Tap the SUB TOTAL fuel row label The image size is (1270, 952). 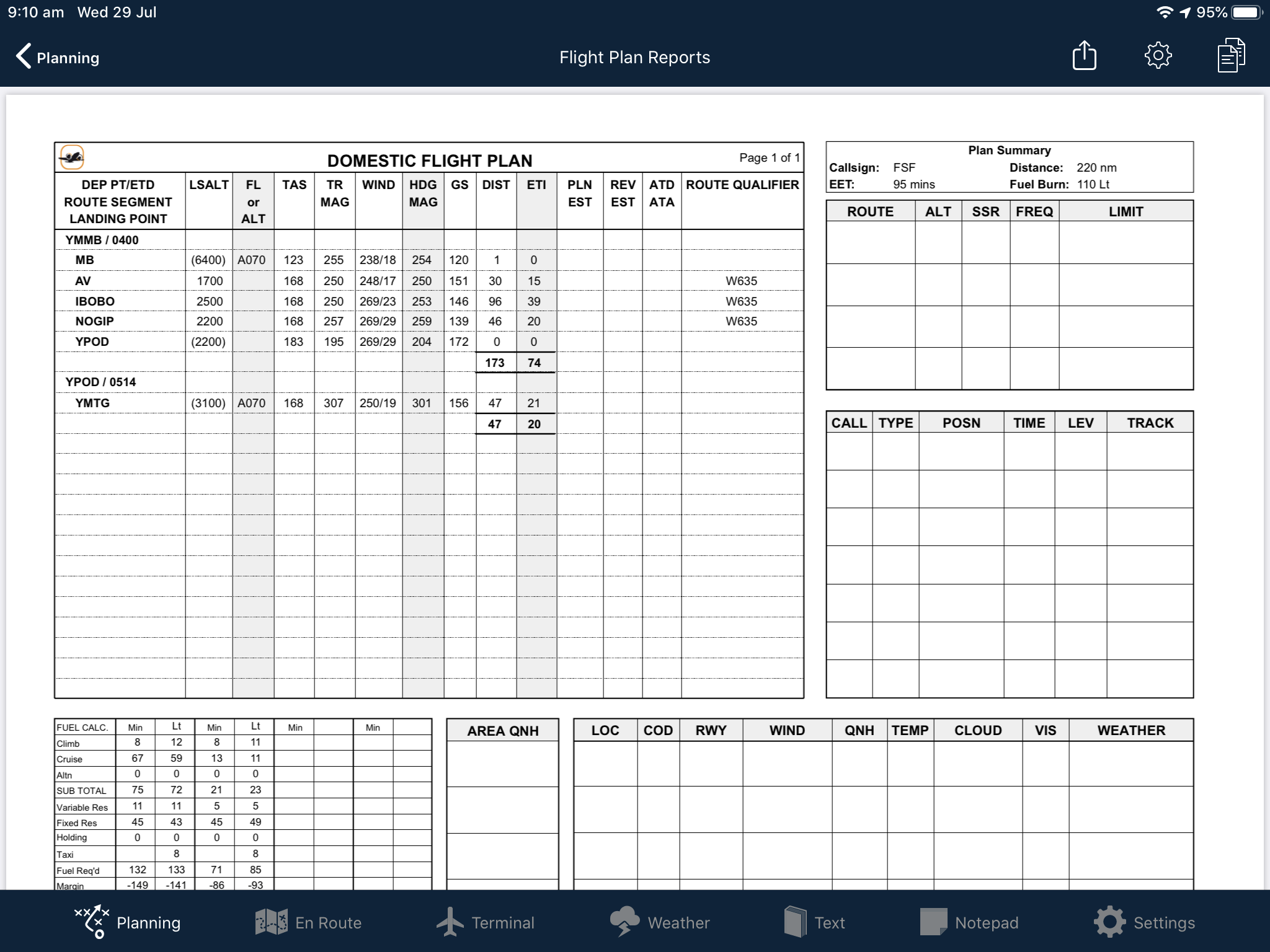pos(81,791)
